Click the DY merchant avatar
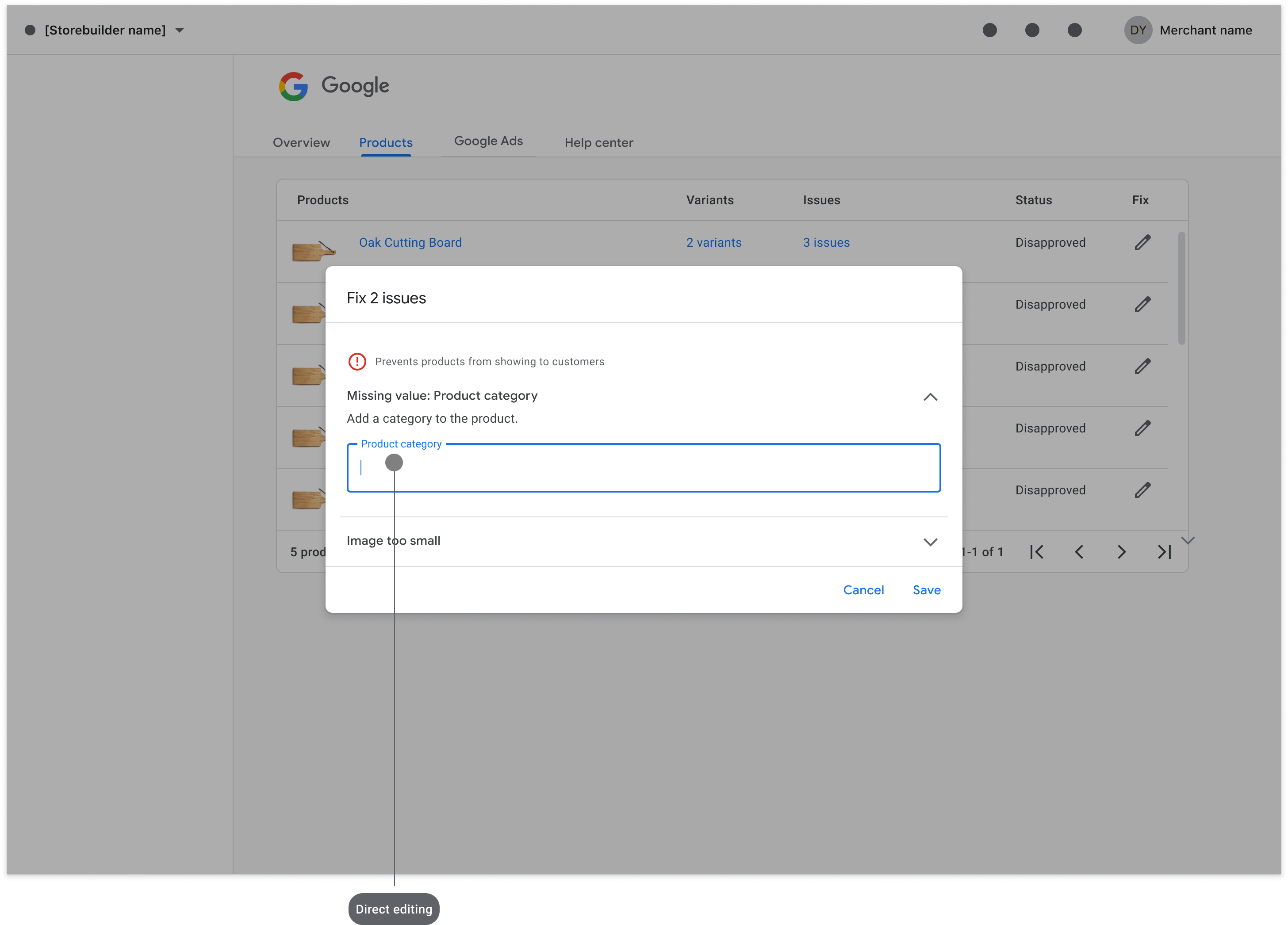 pyautogui.click(x=1138, y=30)
